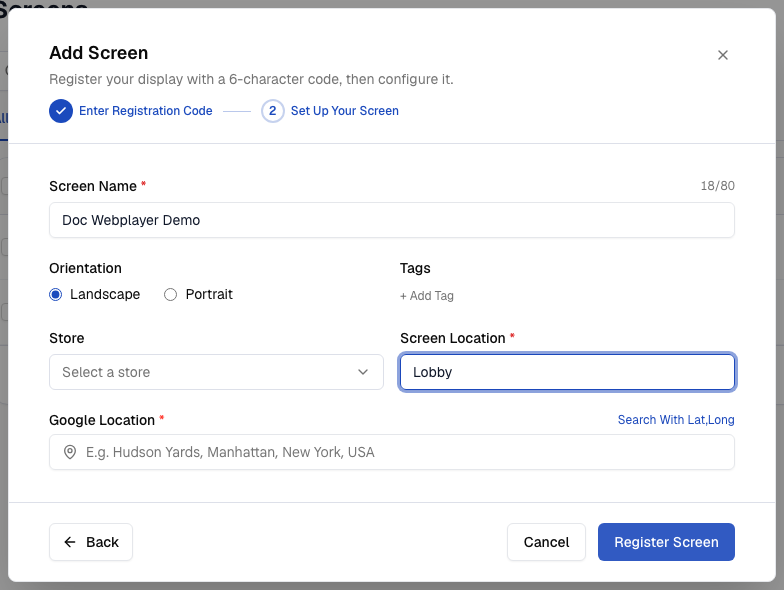Click the Cancel button
This screenshot has height=590, width=784.
[x=546, y=542]
